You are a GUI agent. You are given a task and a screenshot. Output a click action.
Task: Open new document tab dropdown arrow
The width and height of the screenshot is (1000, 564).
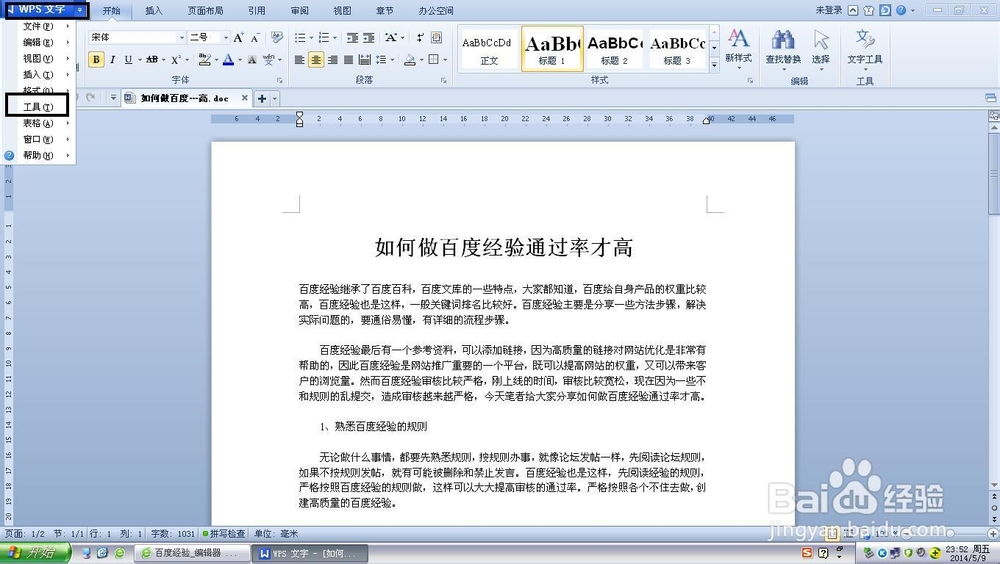pos(275,98)
